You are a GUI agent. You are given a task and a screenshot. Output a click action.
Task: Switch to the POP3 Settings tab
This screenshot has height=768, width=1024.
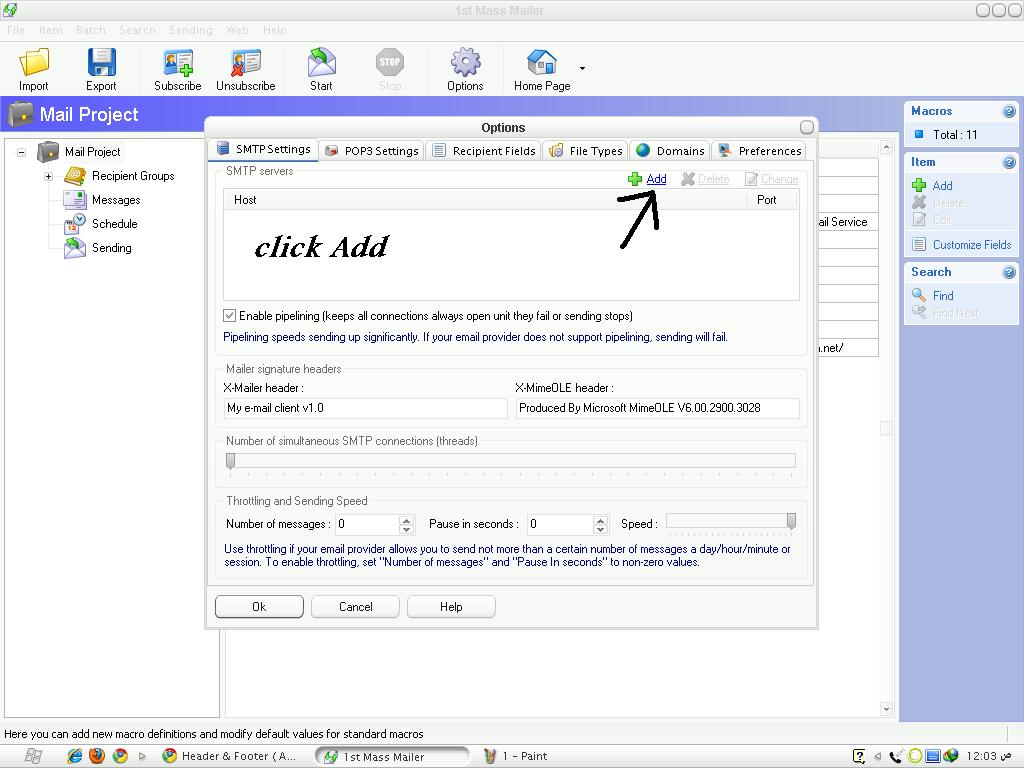tap(372, 151)
